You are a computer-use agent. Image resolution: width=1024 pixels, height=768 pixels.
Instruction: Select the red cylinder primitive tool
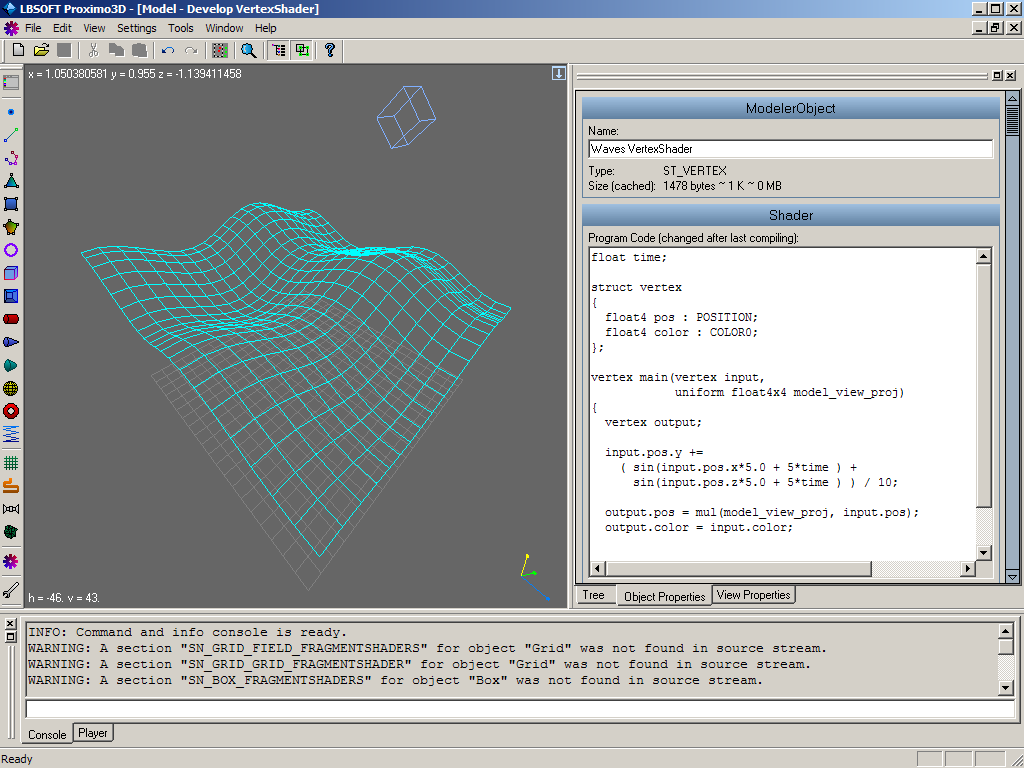click(x=11, y=319)
